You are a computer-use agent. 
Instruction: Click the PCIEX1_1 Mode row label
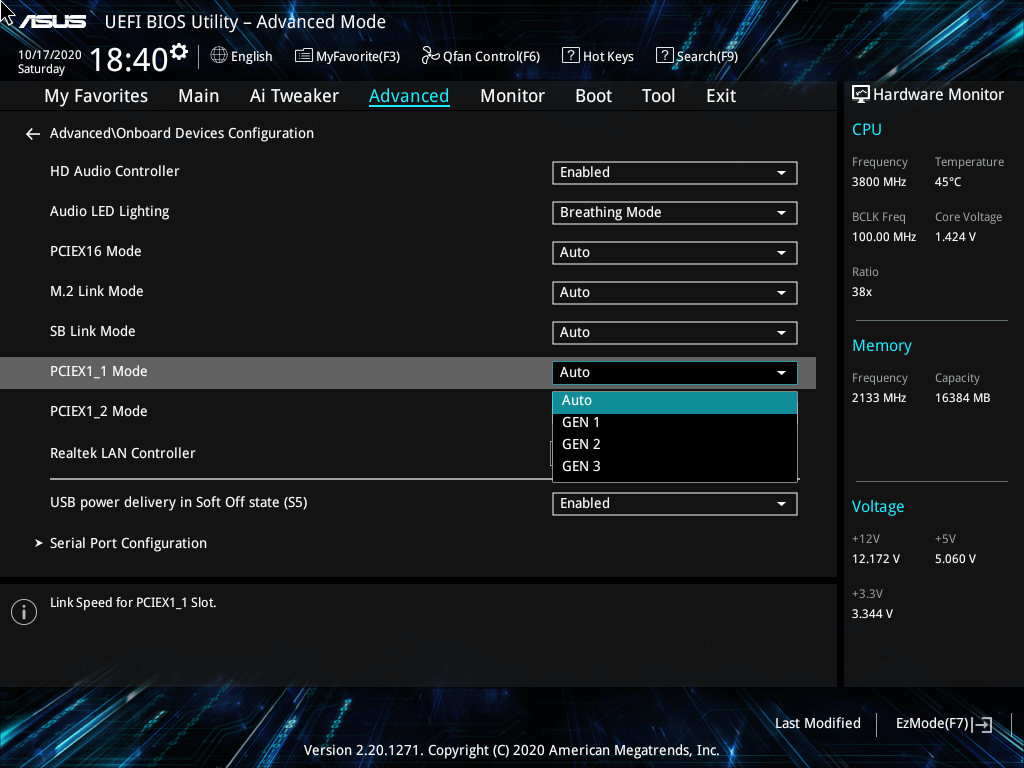pyautogui.click(x=99, y=372)
